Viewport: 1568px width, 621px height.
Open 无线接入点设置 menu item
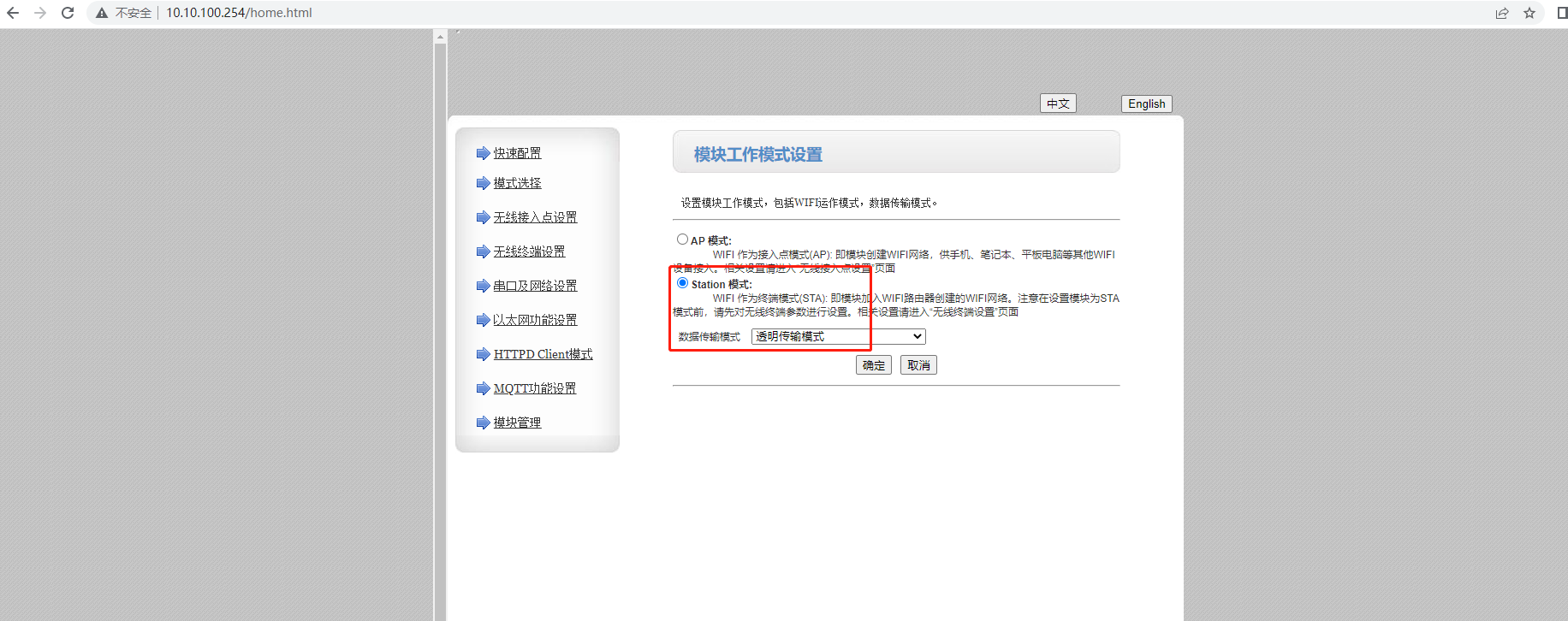[x=535, y=217]
